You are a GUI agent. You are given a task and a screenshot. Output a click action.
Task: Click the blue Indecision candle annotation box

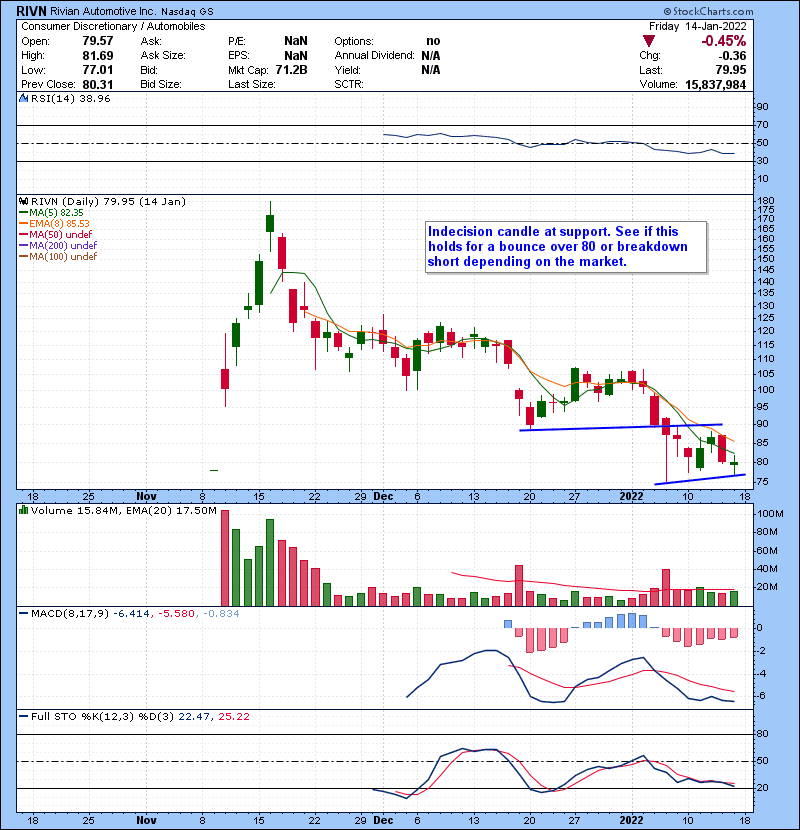pyautogui.click(x=566, y=247)
